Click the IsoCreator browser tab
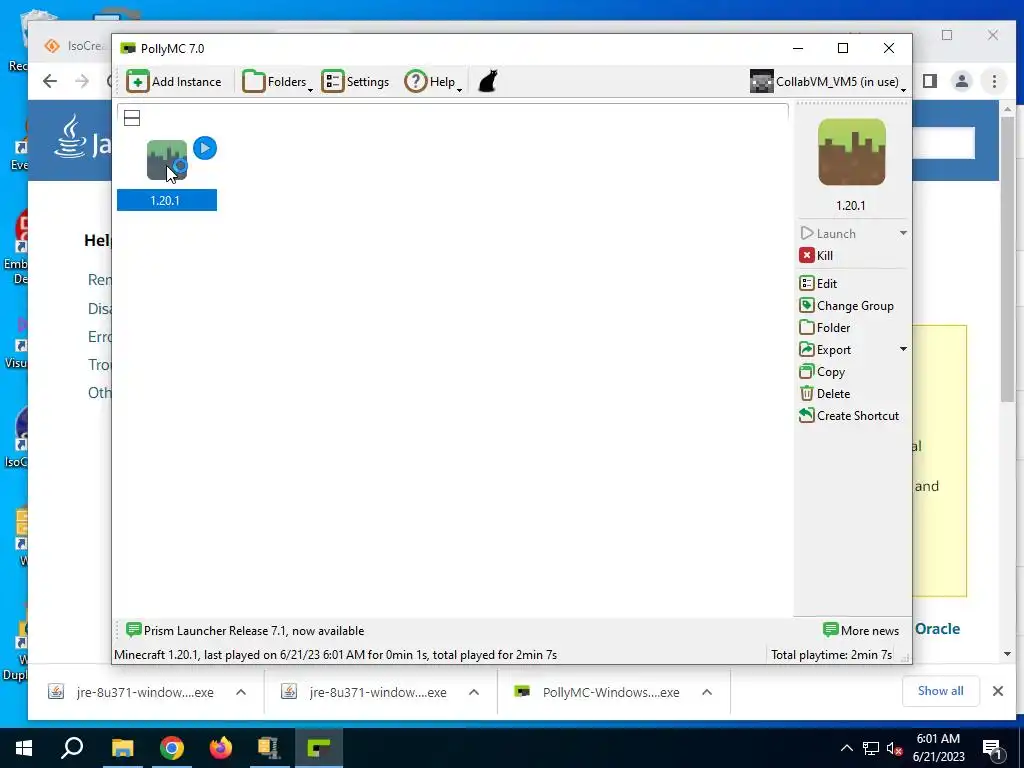The width and height of the screenshot is (1024, 768). point(74,46)
